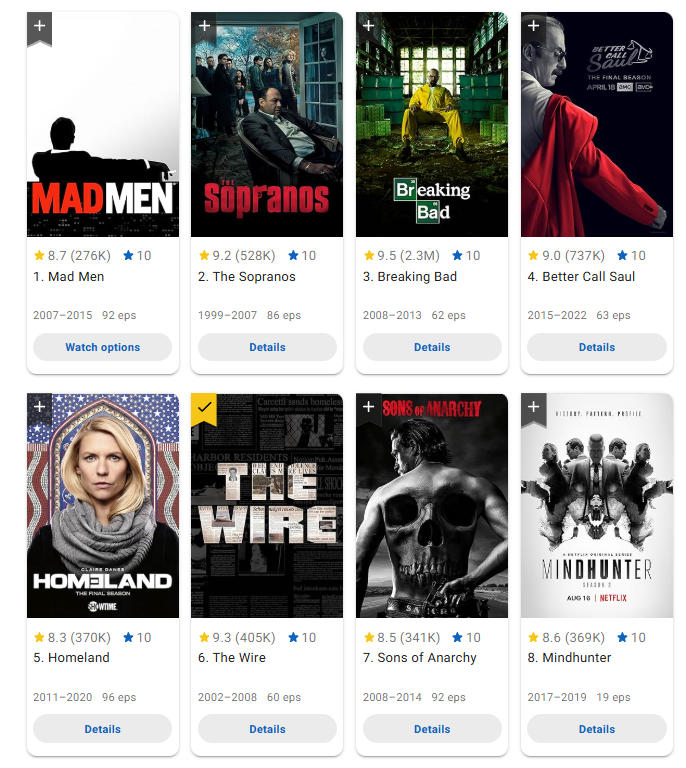
Task: Add Better Call Saul to watchlist via plus ribbon
Action: coord(534,28)
